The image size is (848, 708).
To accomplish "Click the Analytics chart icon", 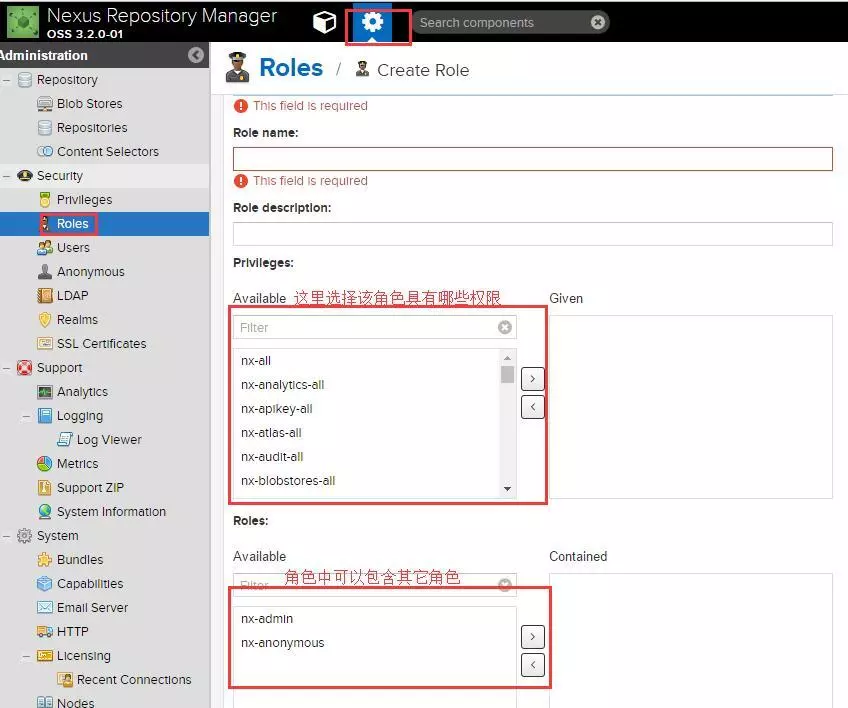I will click(x=45, y=392).
